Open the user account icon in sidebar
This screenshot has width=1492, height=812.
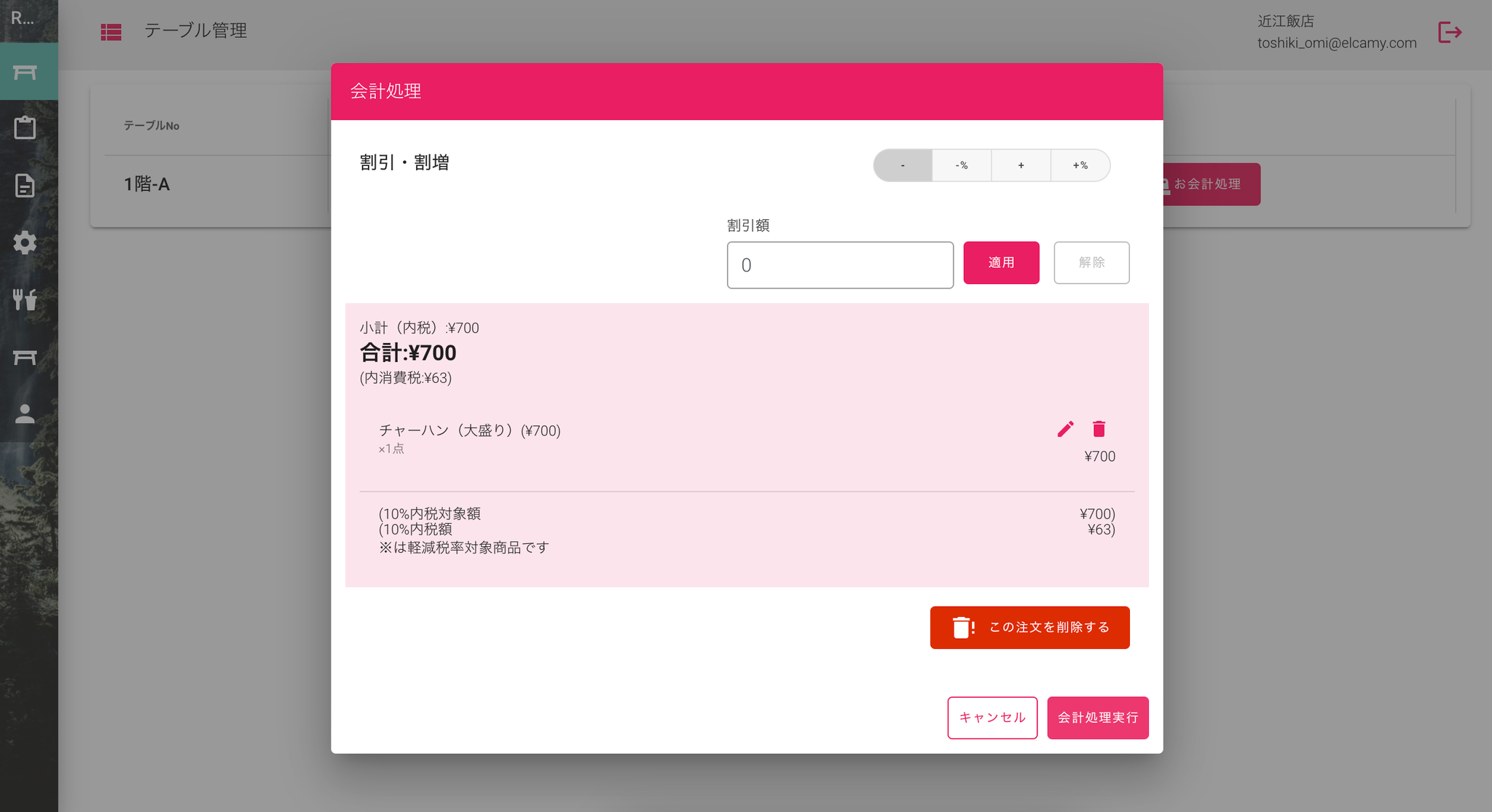tap(25, 414)
